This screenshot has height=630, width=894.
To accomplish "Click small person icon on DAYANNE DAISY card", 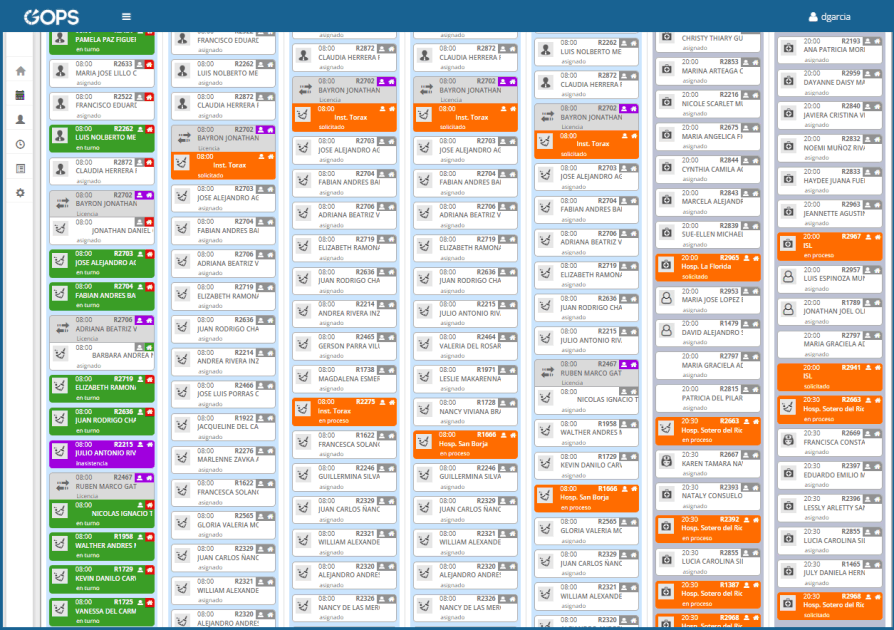I will coord(868,74).
